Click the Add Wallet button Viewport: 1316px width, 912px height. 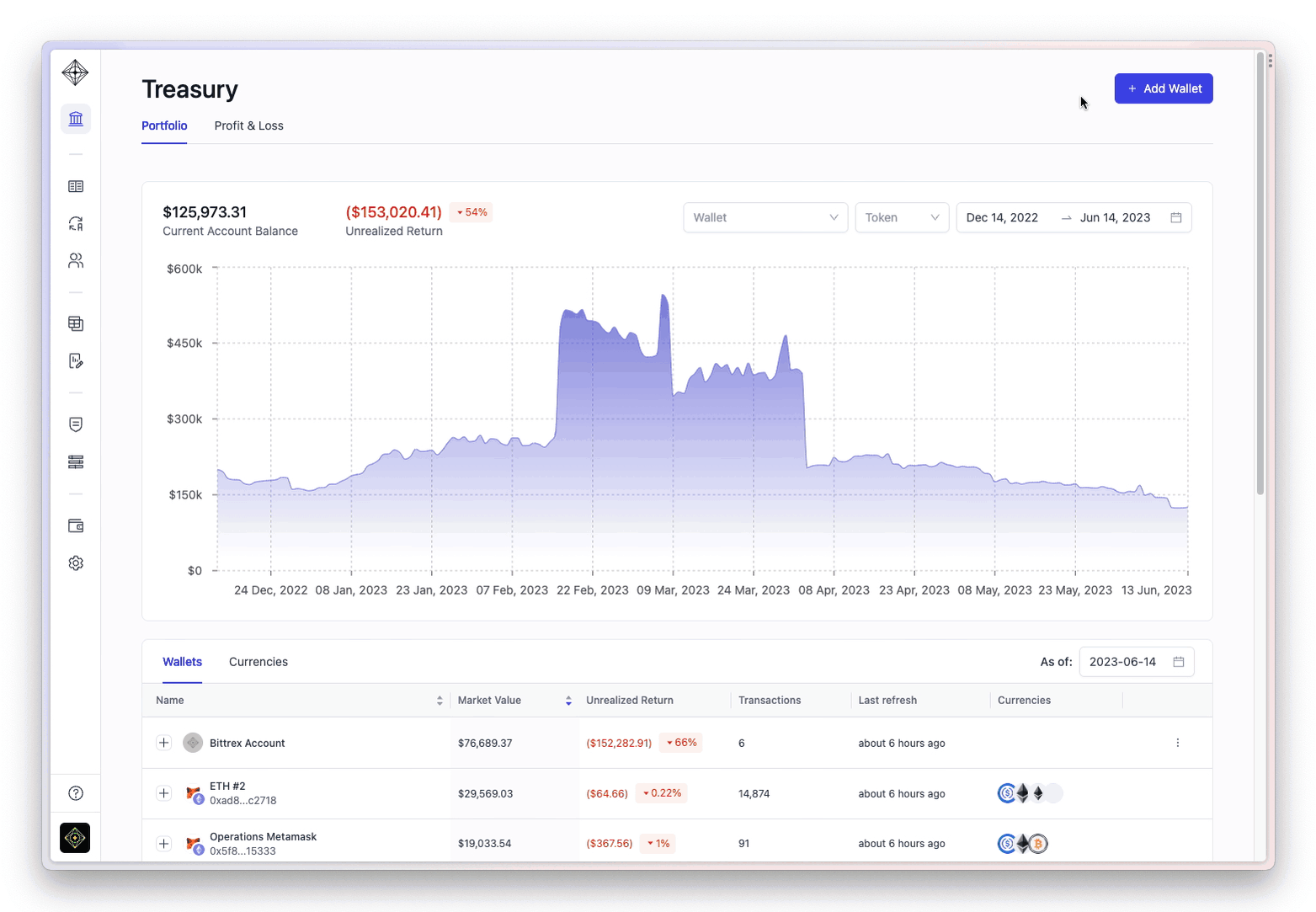[x=1163, y=88]
